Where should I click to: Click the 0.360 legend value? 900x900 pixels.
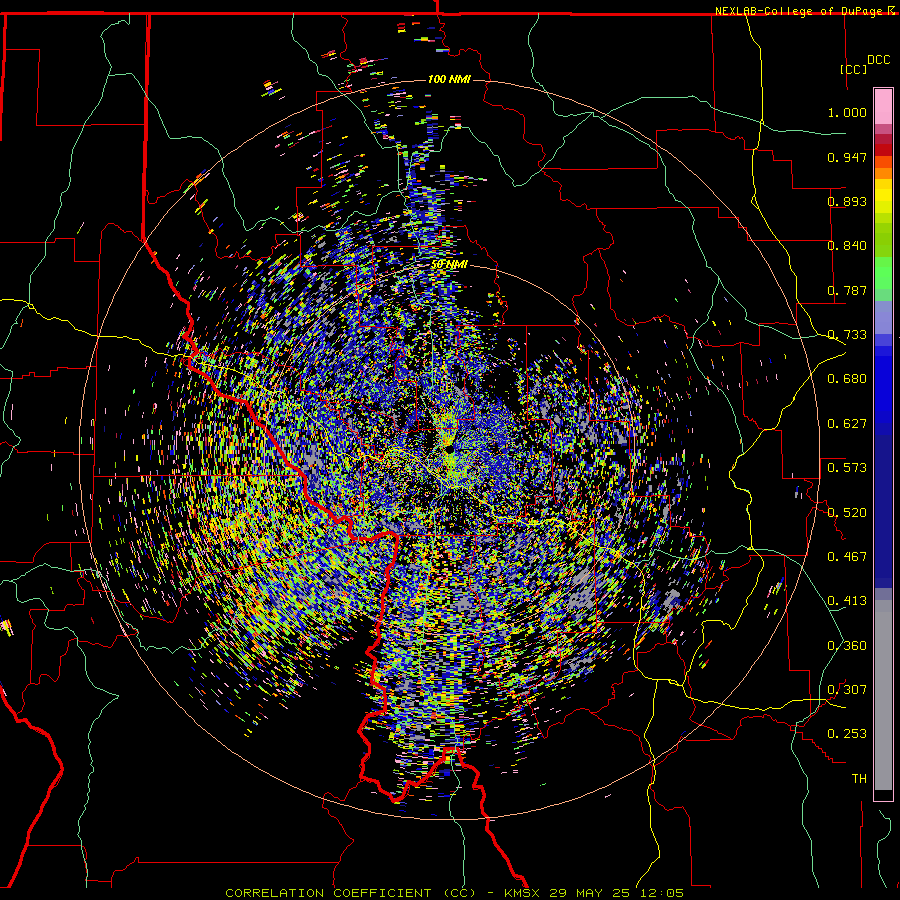click(847, 646)
